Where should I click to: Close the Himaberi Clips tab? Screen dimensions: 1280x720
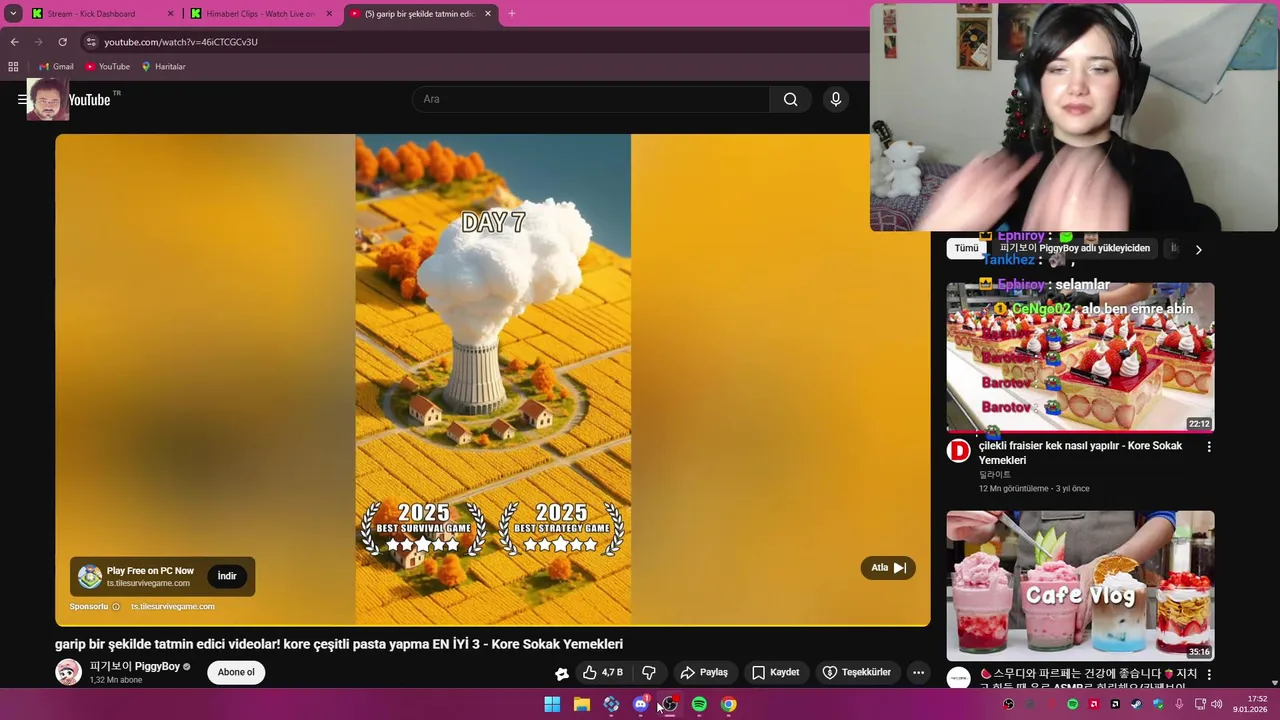pyautogui.click(x=329, y=14)
